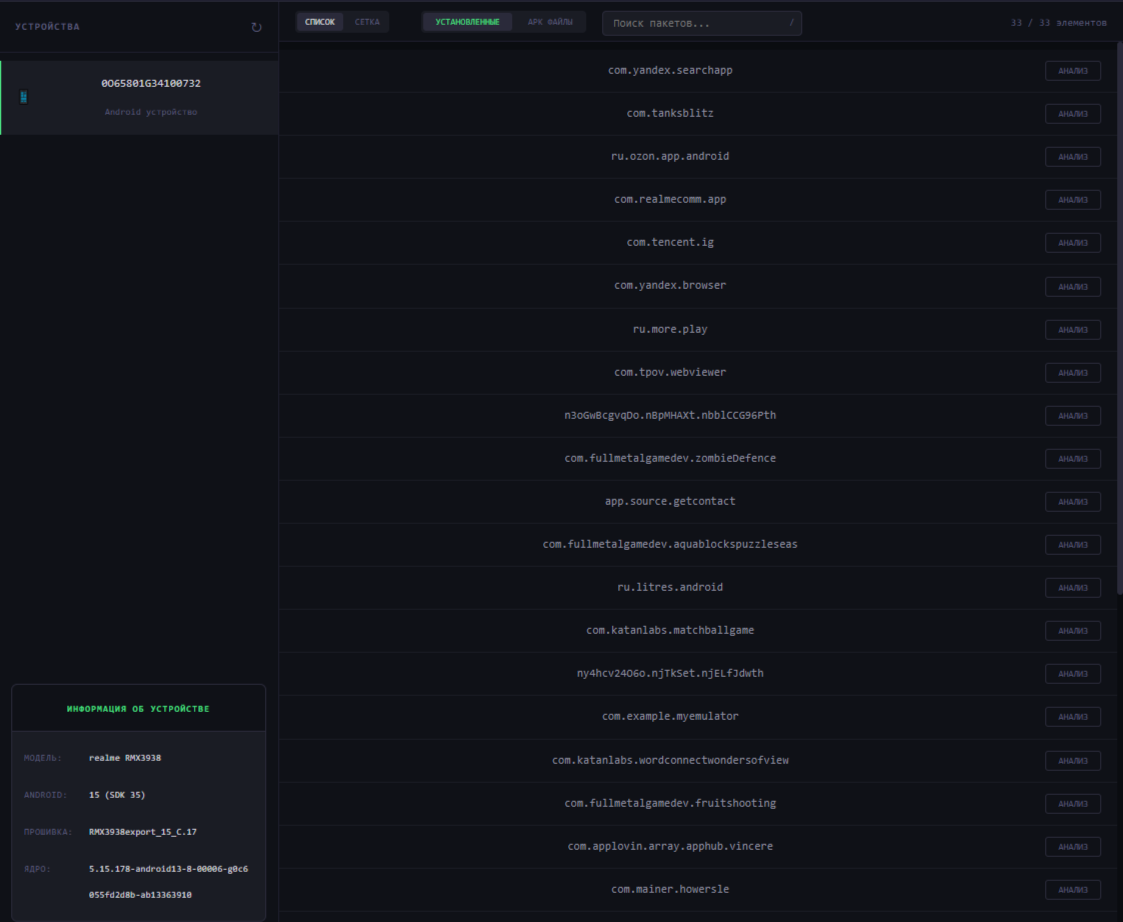The image size is (1123, 922).
Task: Select package com.katanlabs.matchballgame
Action: (x=670, y=630)
